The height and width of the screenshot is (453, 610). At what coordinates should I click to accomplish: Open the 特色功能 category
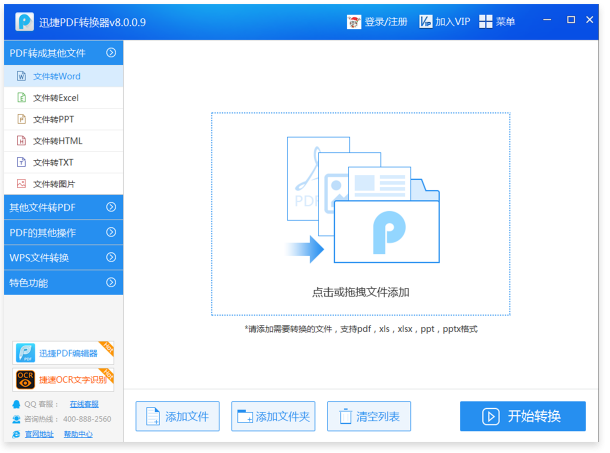pyautogui.click(x=63, y=283)
